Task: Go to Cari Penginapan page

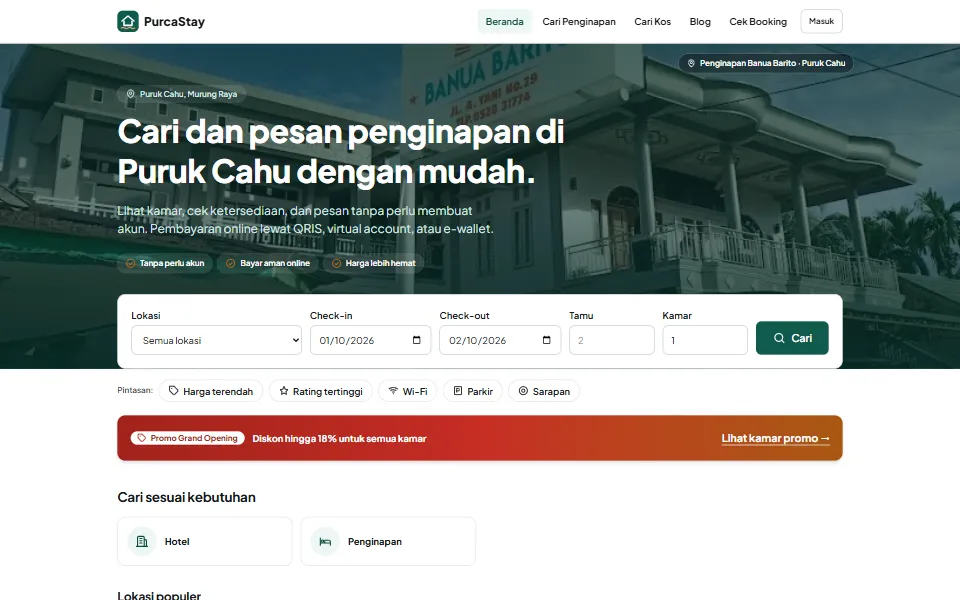Action: 579,21
